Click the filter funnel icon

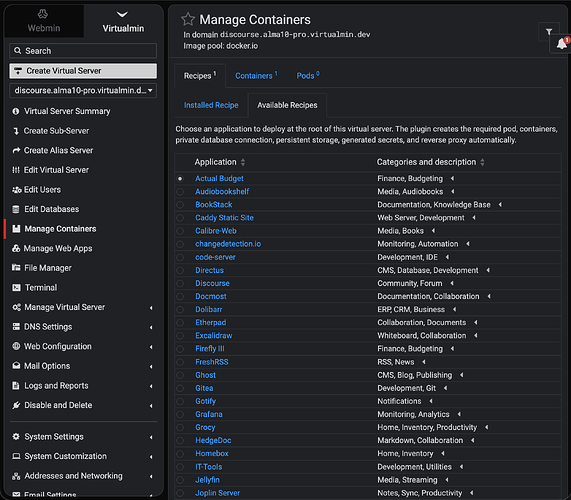click(x=549, y=32)
